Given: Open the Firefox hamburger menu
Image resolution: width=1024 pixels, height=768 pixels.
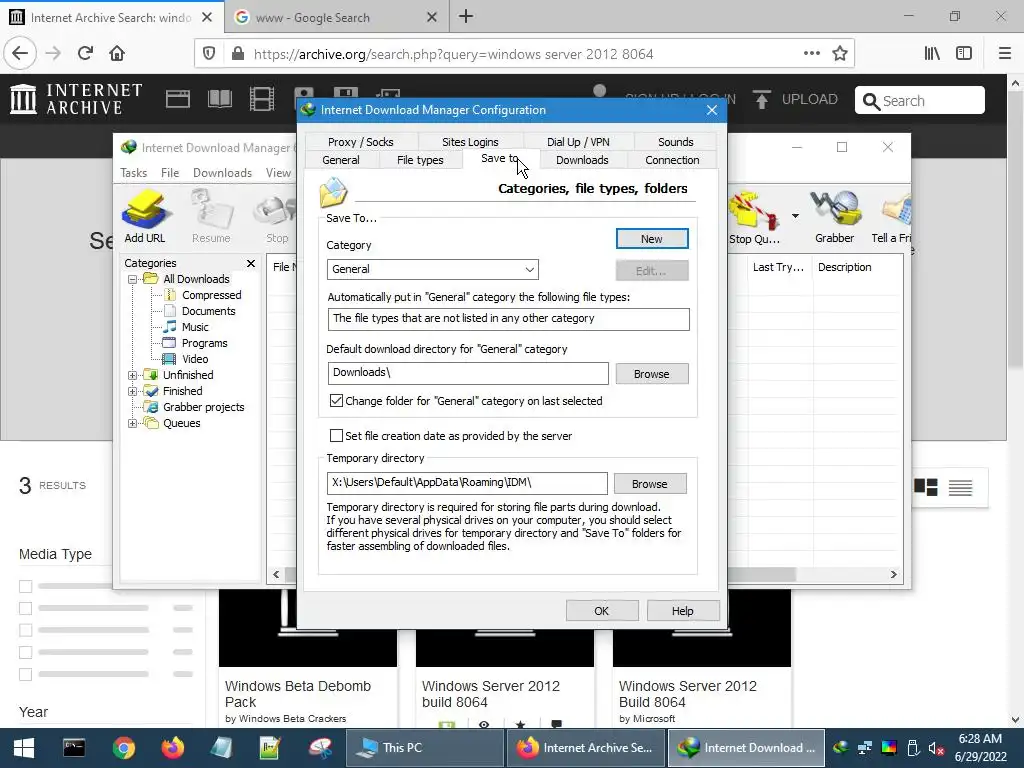Looking at the screenshot, I should (1004, 54).
